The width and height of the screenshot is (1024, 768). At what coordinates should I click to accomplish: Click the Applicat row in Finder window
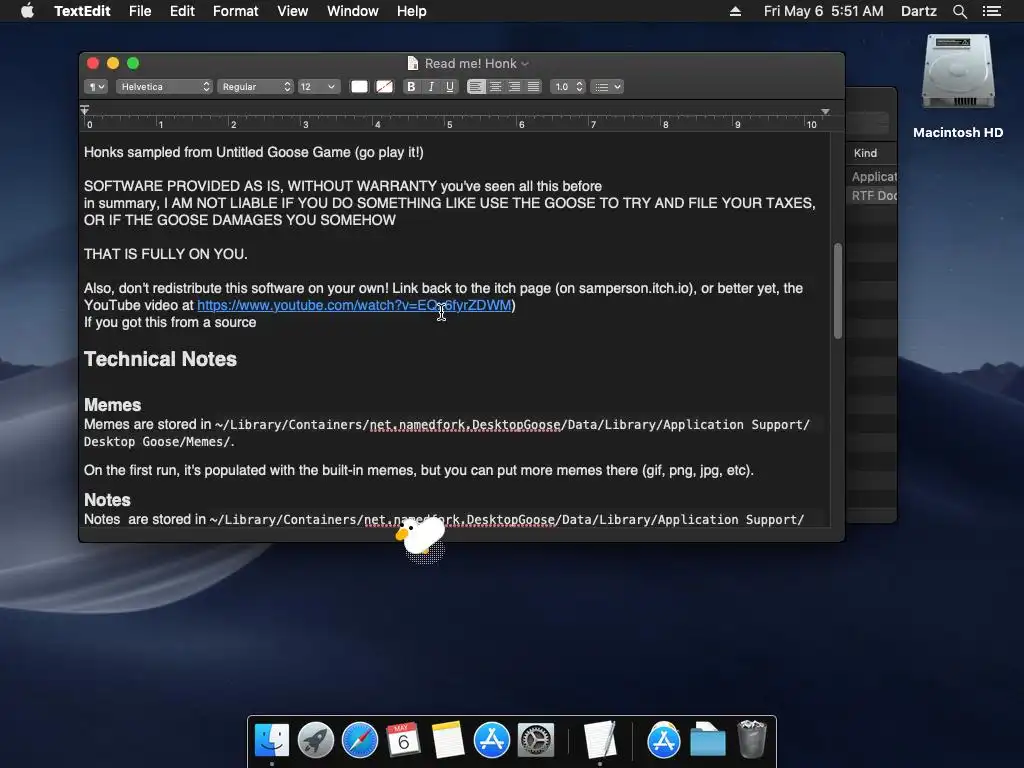pos(874,176)
